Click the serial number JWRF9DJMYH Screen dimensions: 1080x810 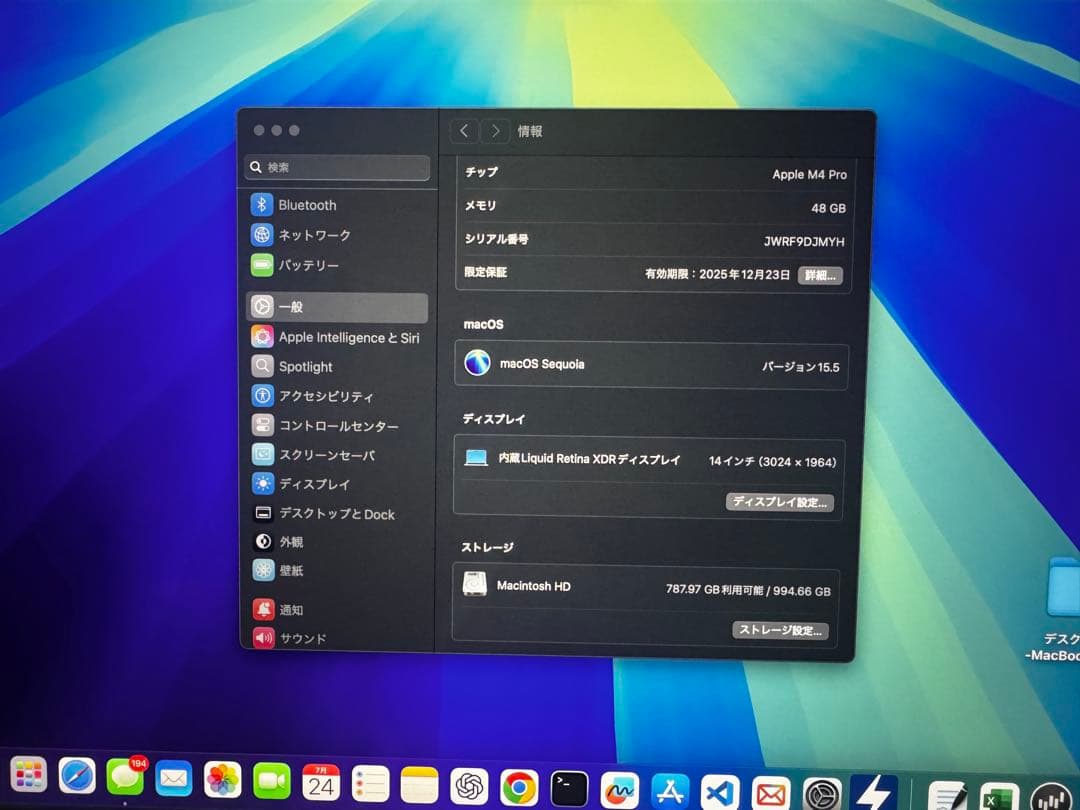click(x=804, y=242)
